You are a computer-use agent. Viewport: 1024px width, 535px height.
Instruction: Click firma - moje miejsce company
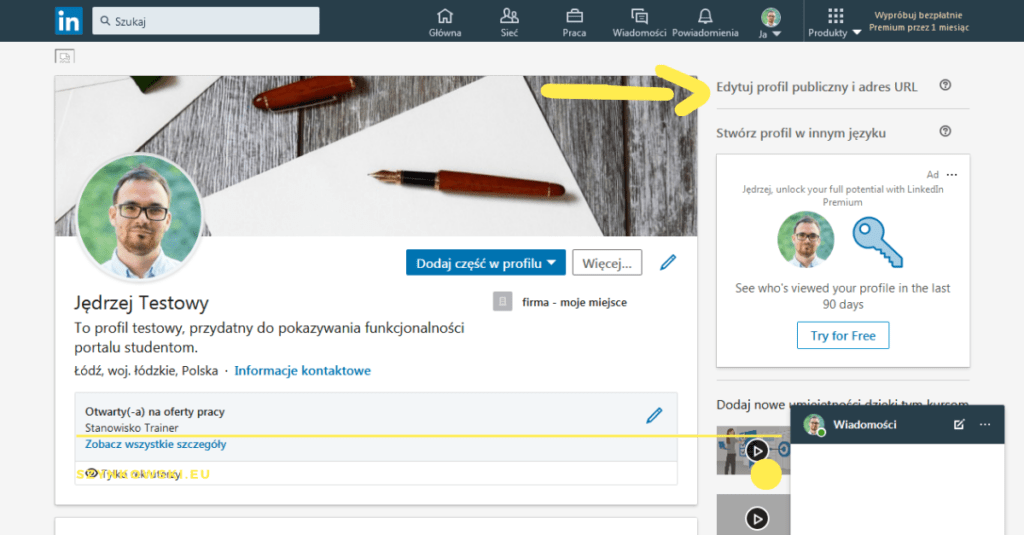(x=574, y=302)
